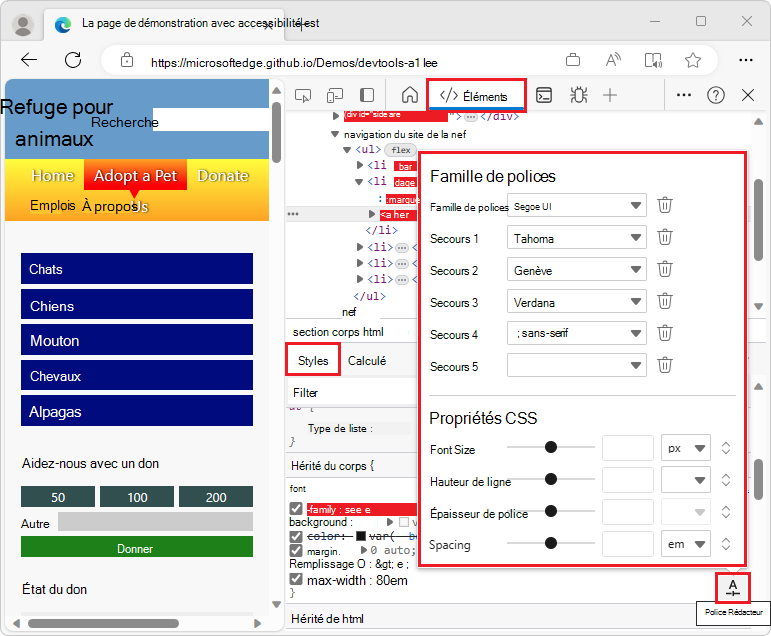This screenshot has width=771, height=636.
Task: Click the Autre donation amount field
Action: click(x=155, y=521)
